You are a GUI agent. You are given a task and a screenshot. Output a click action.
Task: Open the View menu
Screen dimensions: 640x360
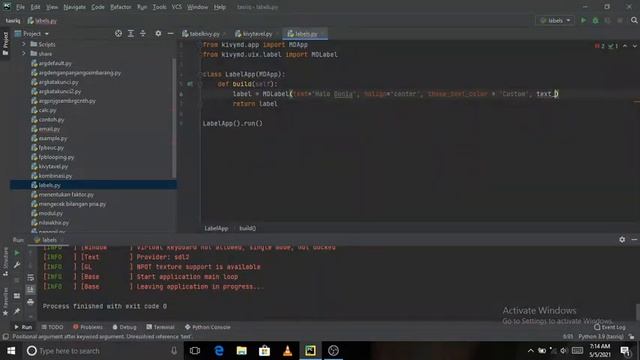click(x=52, y=7)
